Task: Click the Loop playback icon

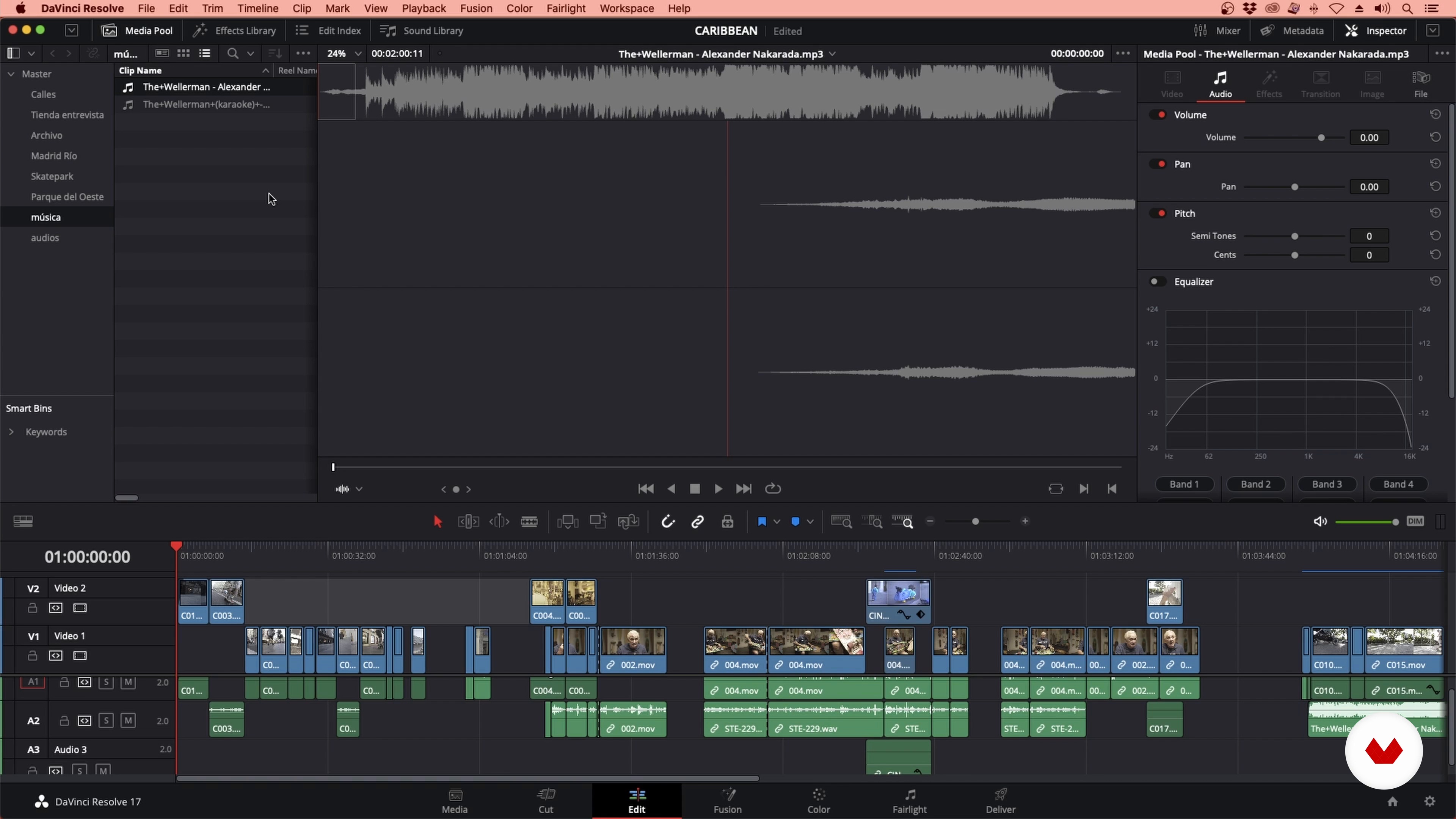Action: (x=773, y=488)
